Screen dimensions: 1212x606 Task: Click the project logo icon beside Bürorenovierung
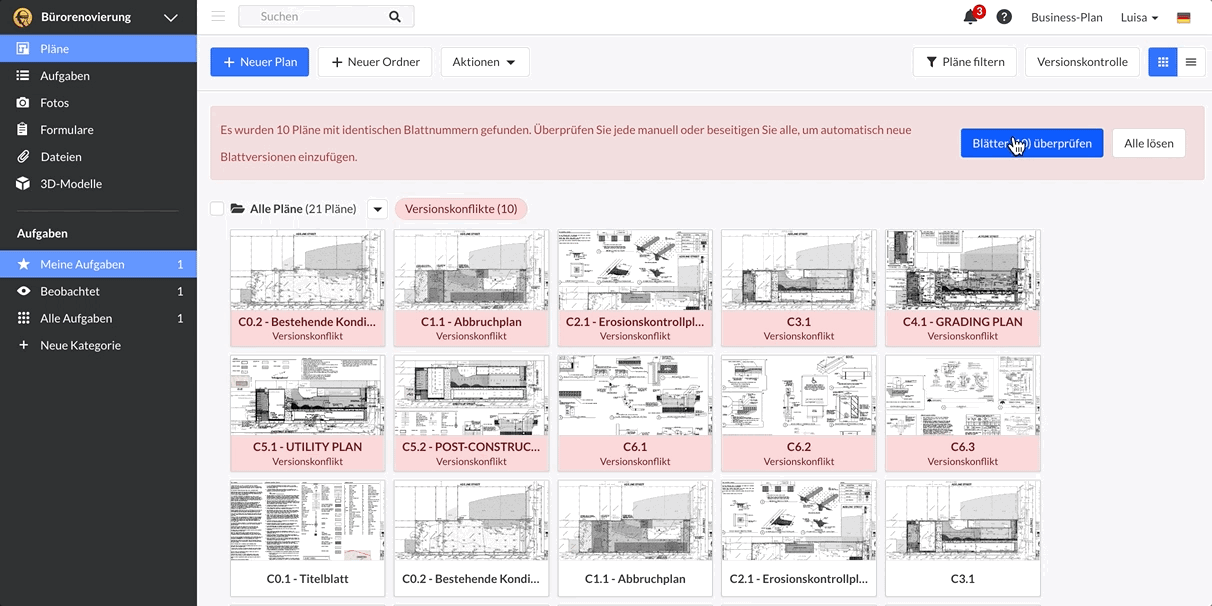tap(22, 17)
